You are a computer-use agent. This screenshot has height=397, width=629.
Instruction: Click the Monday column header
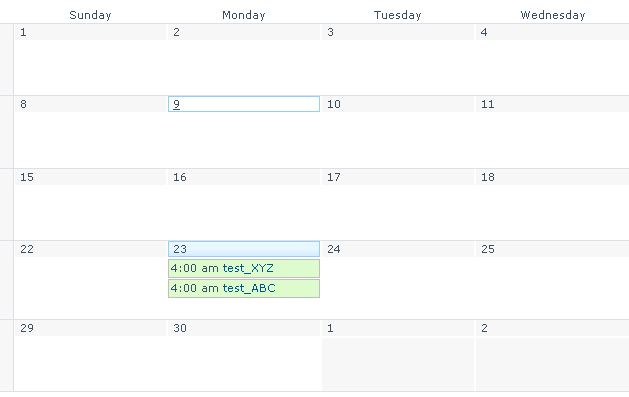tap(244, 15)
